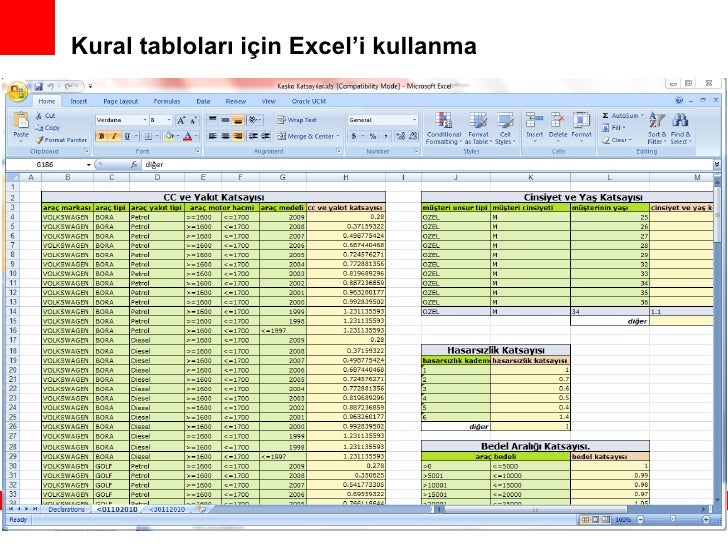
Task: Apply the cell borders button
Action: click(x=148, y=136)
